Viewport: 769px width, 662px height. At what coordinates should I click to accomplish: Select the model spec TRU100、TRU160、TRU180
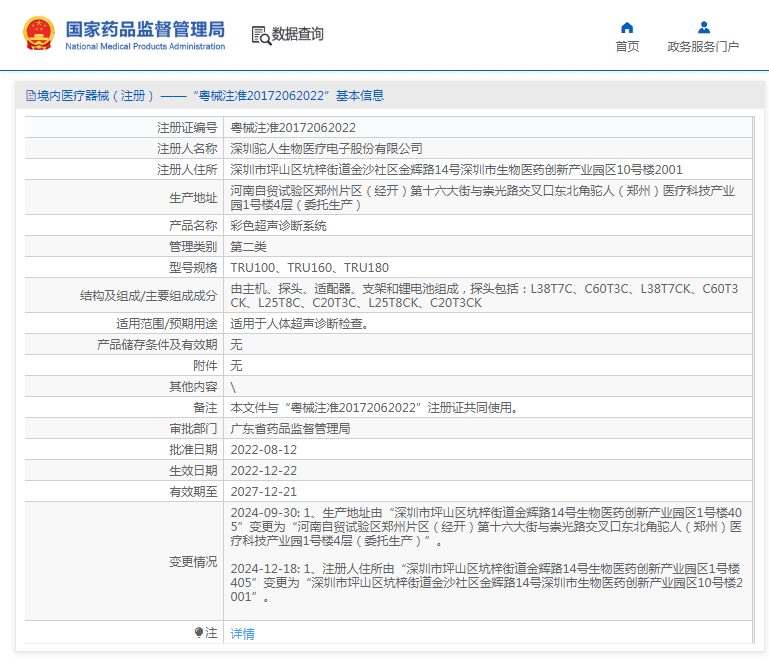[x=310, y=268]
